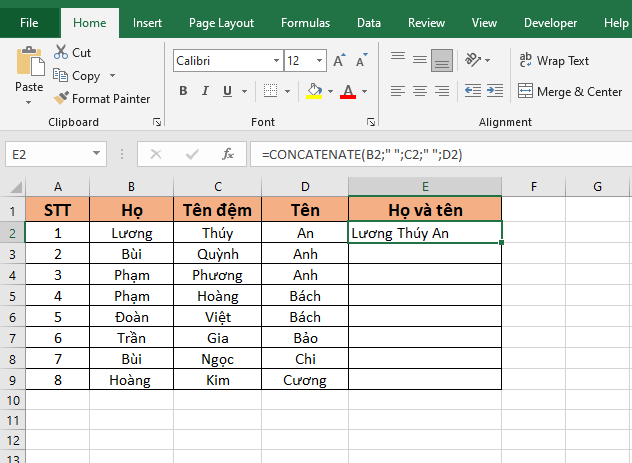Click the Insert Function fx icon

point(228,154)
